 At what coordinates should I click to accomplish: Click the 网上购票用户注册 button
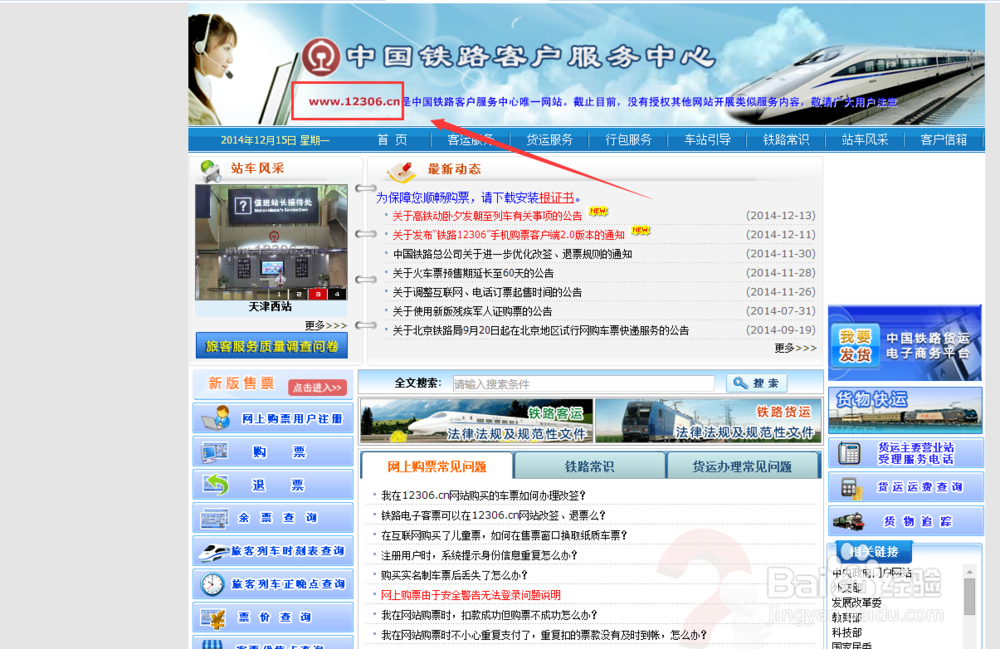273,418
